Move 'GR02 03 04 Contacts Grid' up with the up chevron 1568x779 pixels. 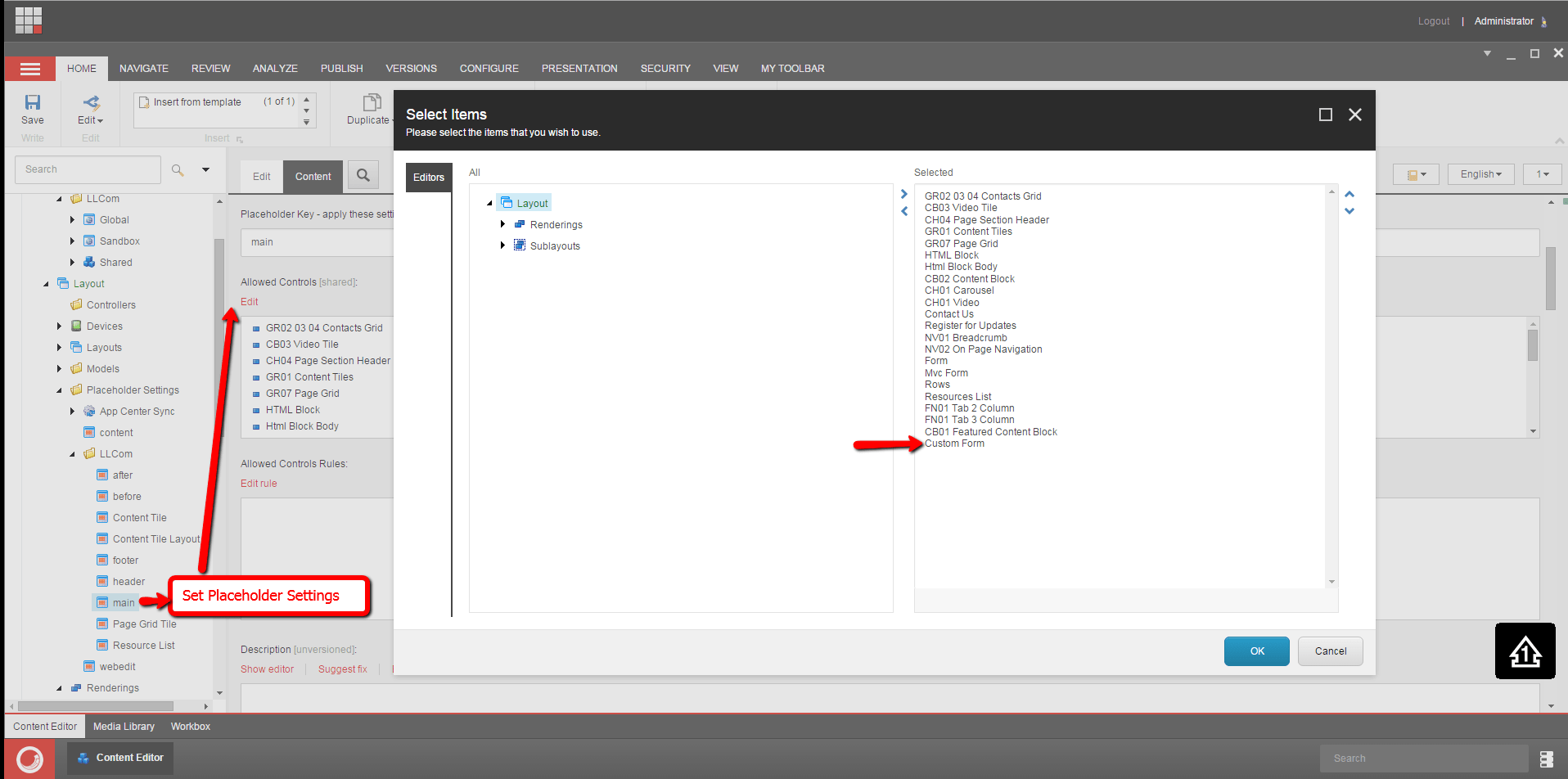coord(1349,194)
